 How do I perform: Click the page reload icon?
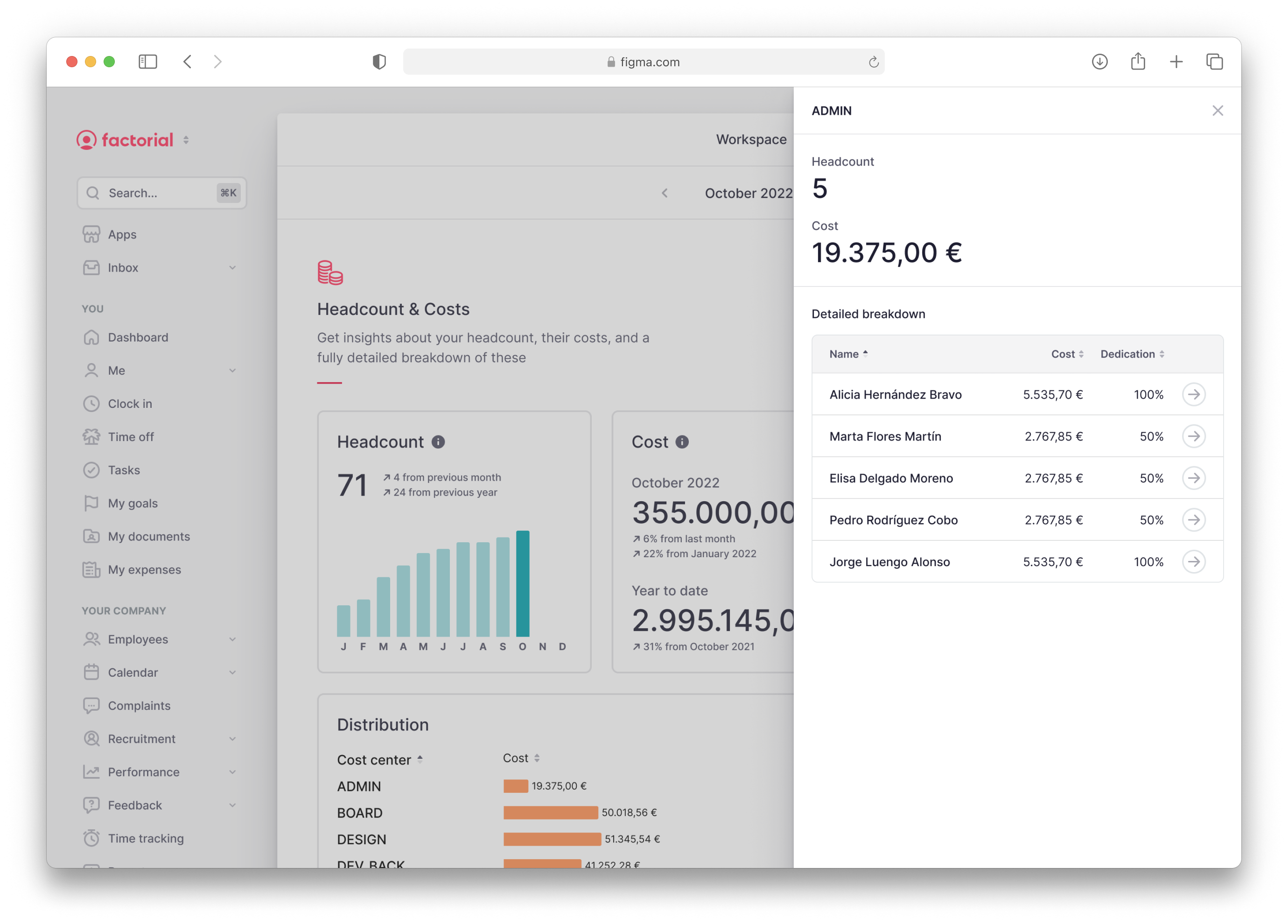[x=874, y=62]
